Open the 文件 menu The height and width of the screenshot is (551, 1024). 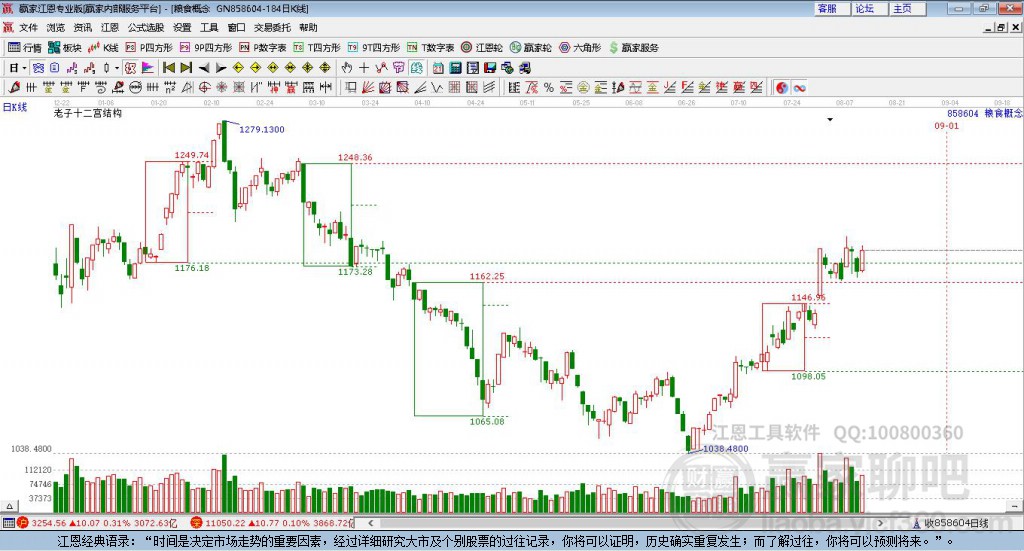point(28,27)
